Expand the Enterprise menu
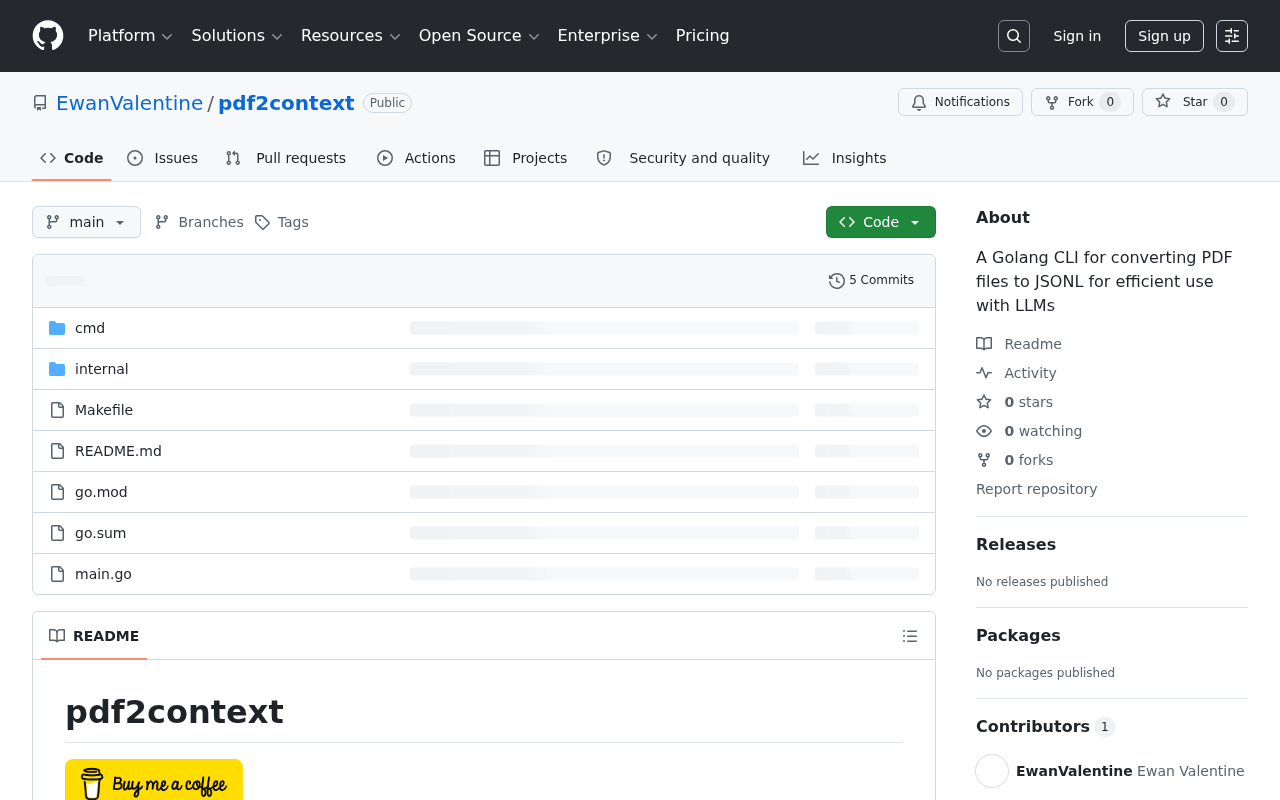Image resolution: width=1280 pixels, height=800 pixels. click(608, 36)
